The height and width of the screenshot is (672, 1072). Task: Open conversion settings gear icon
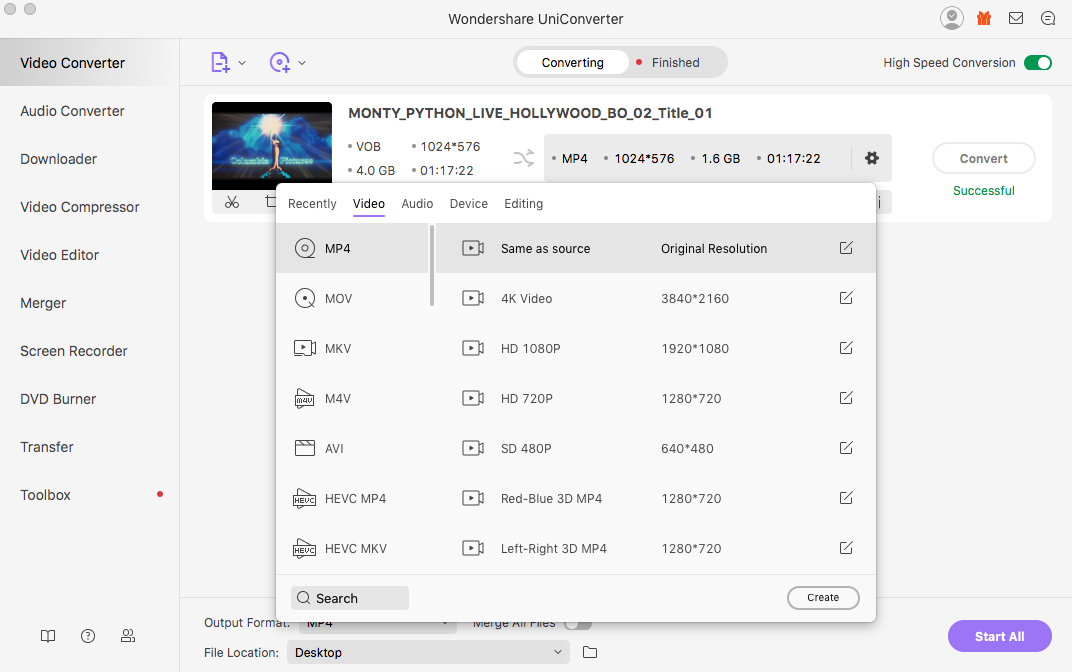click(x=871, y=158)
